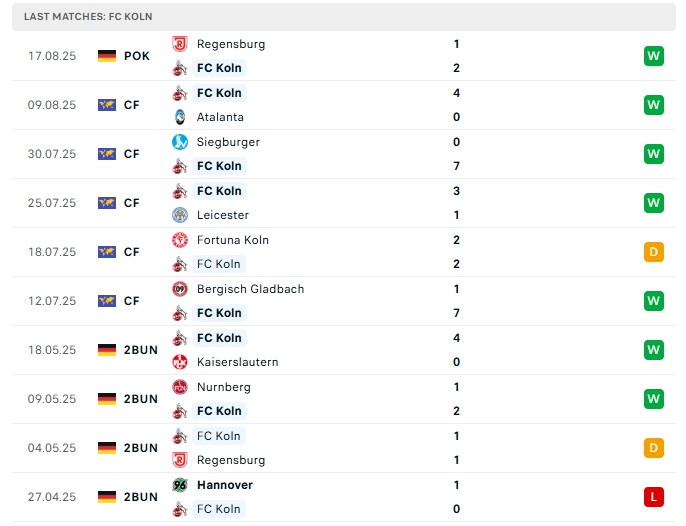
Task: Click the D result badge for 04.05.25
Action: pyautogui.click(x=654, y=448)
